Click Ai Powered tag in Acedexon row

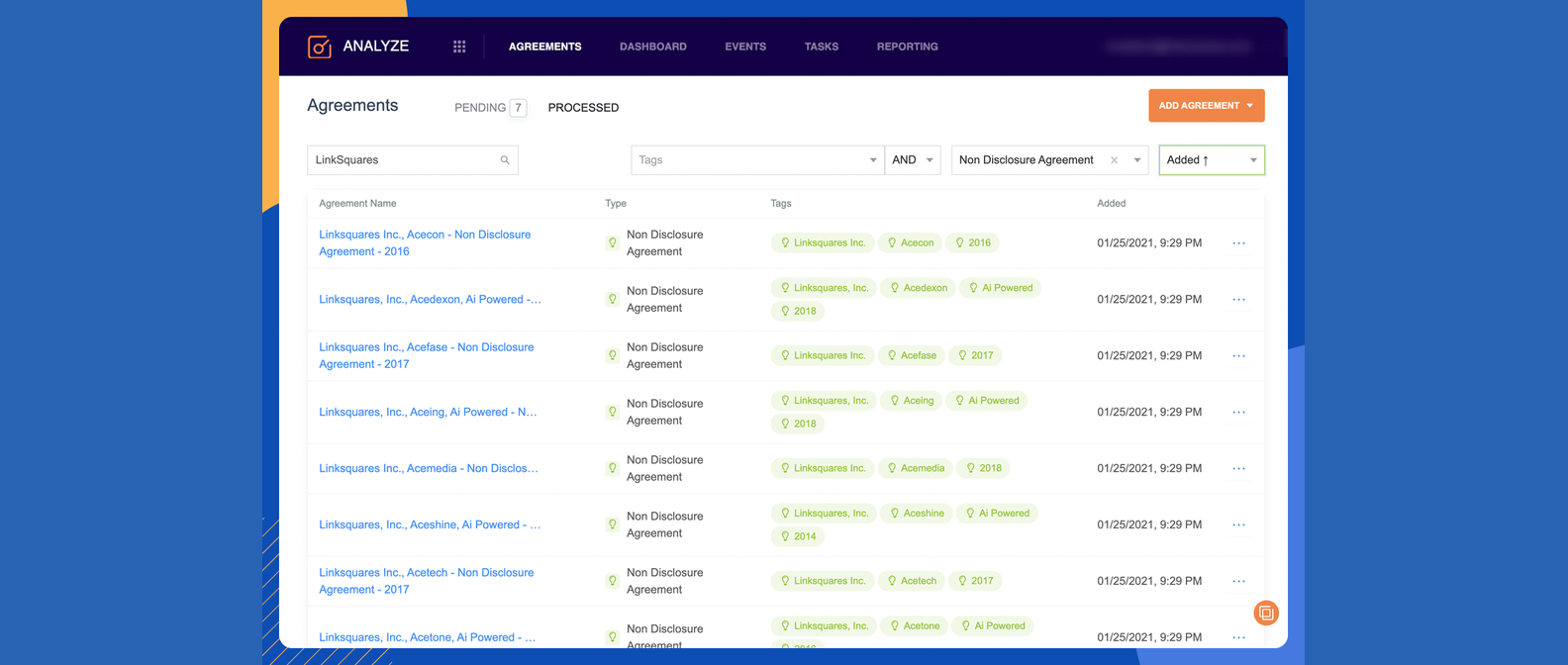(x=1001, y=289)
